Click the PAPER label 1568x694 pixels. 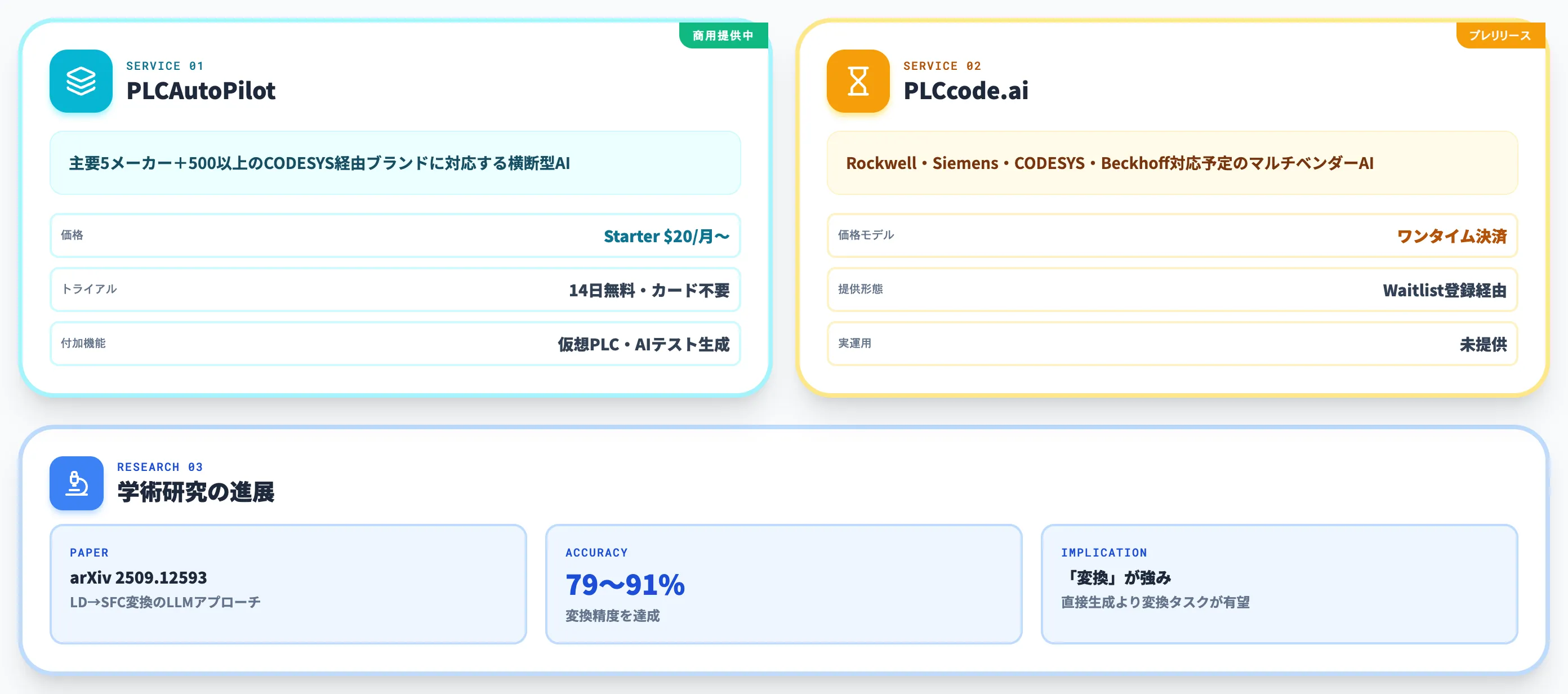90,553
